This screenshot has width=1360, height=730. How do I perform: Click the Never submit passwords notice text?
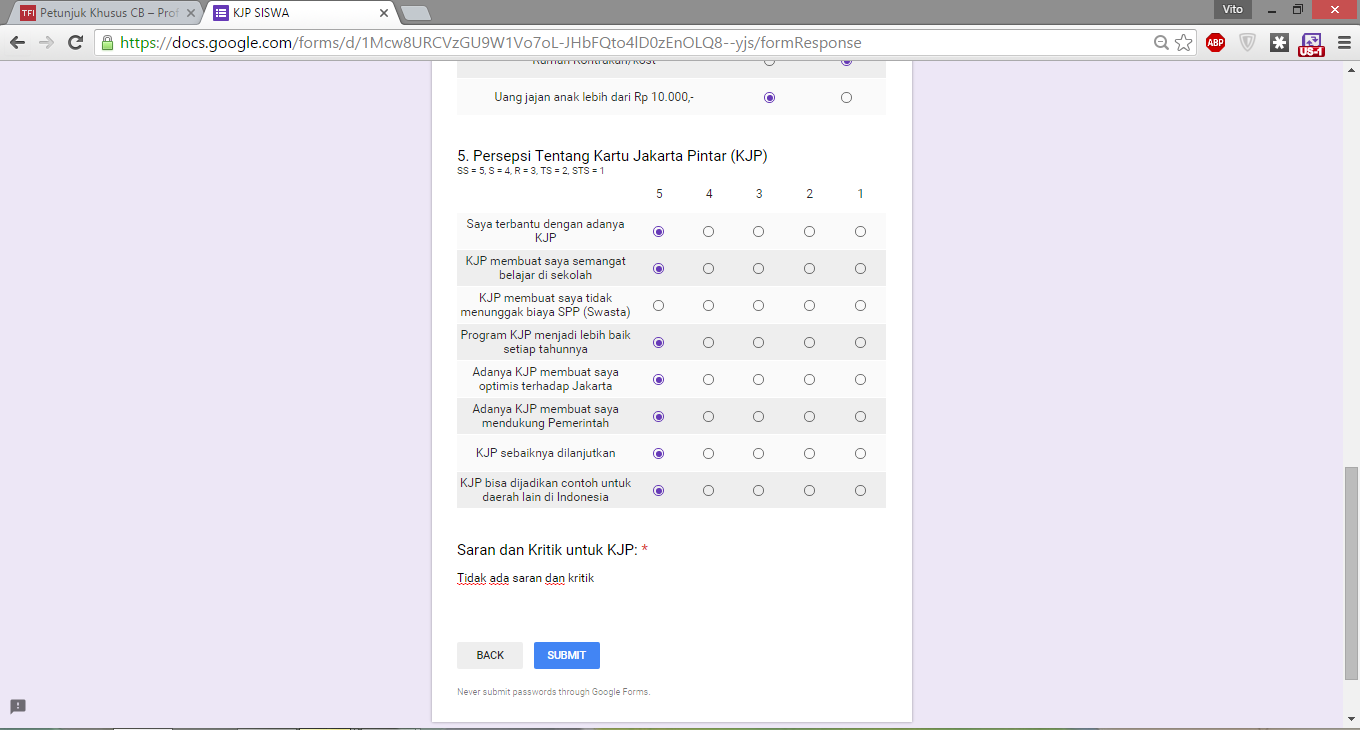click(553, 692)
